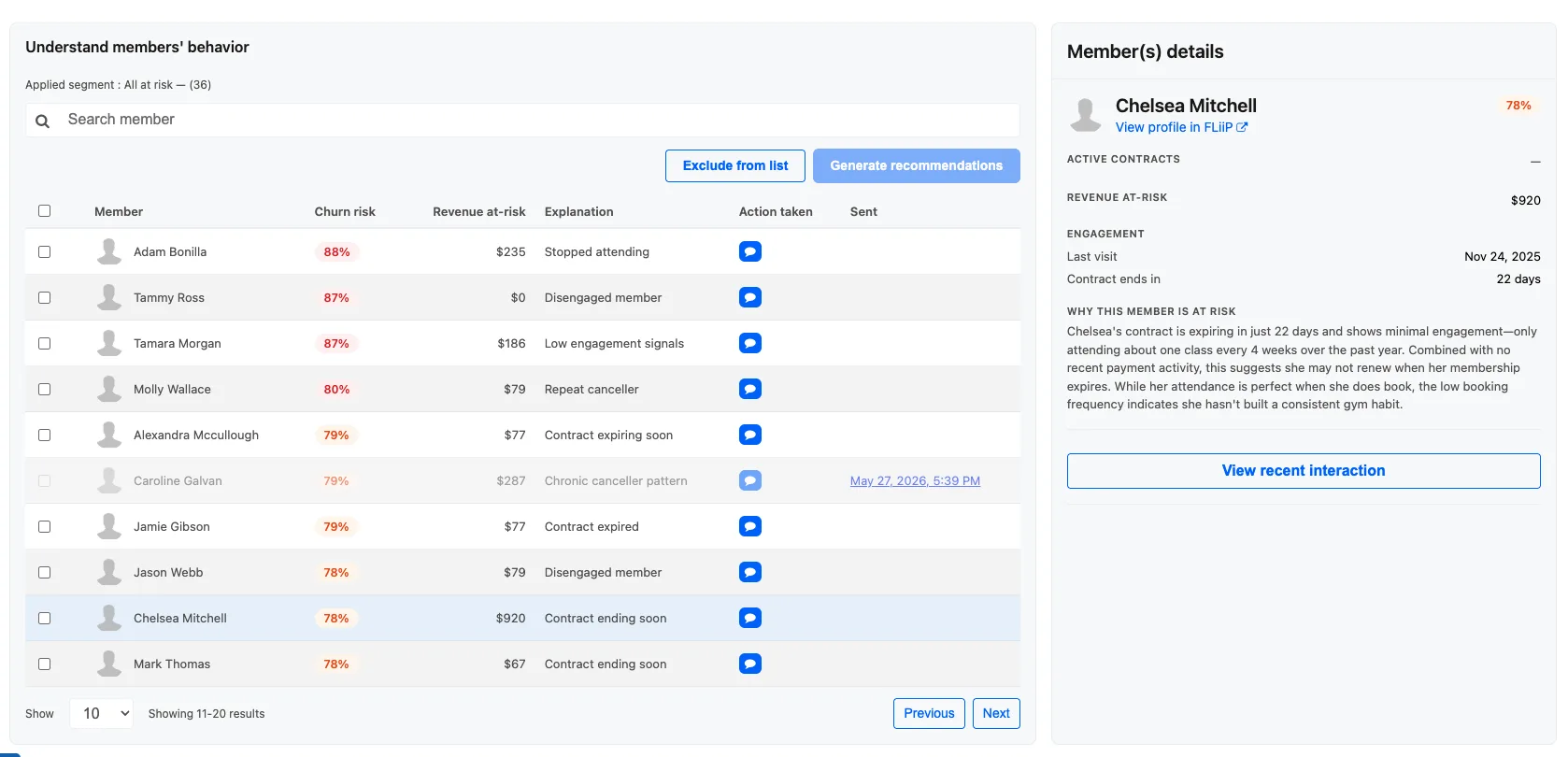Open message action for Molly Wallace

coord(749,389)
